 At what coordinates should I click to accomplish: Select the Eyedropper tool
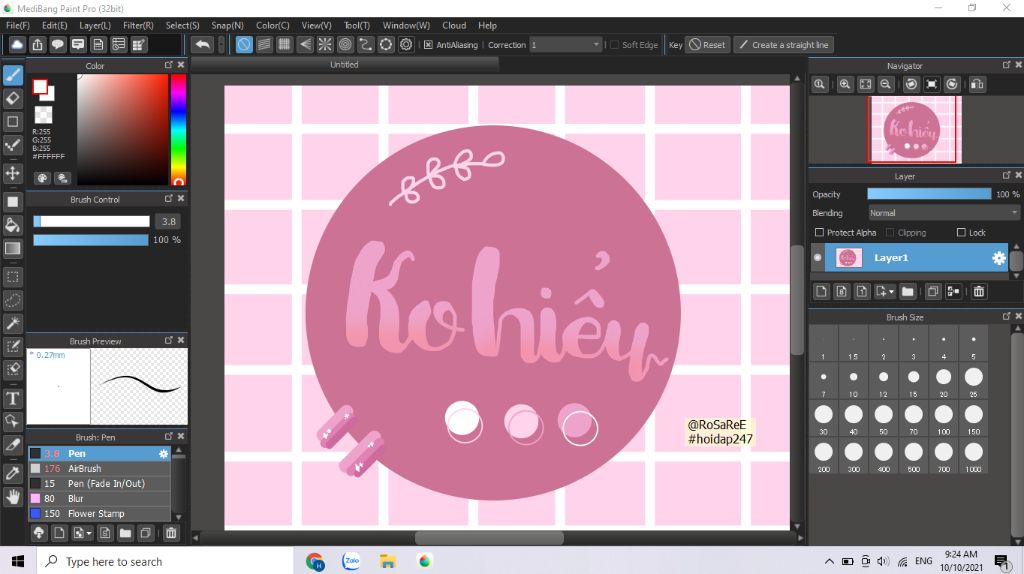(12, 473)
